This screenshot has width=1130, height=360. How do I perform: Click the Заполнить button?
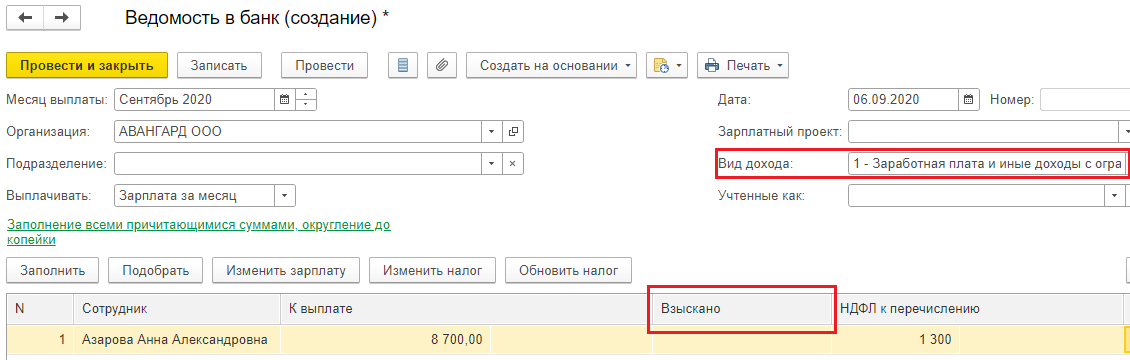click(53, 271)
